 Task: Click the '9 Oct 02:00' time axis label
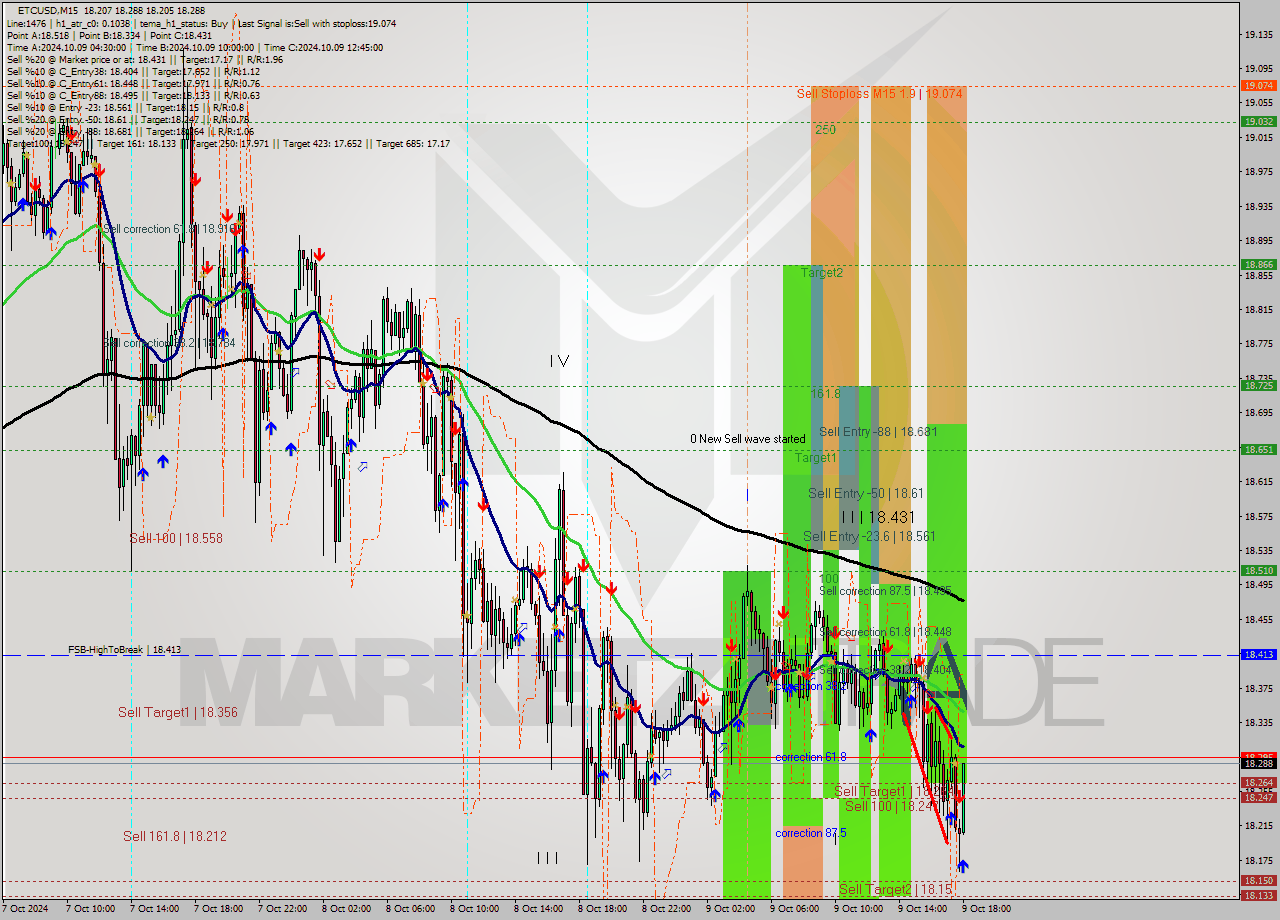coord(730,908)
